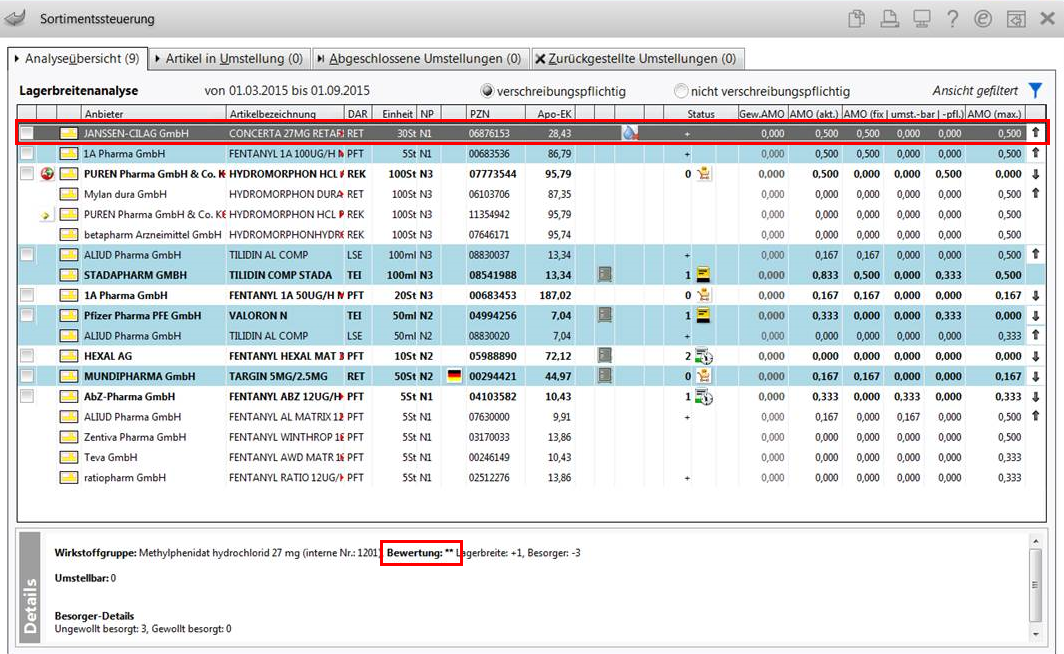Click PZN 02512276 cell
Image resolution: width=1064 pixels, height=654 pixels.
pyautogui.click(x=489, y=478)
